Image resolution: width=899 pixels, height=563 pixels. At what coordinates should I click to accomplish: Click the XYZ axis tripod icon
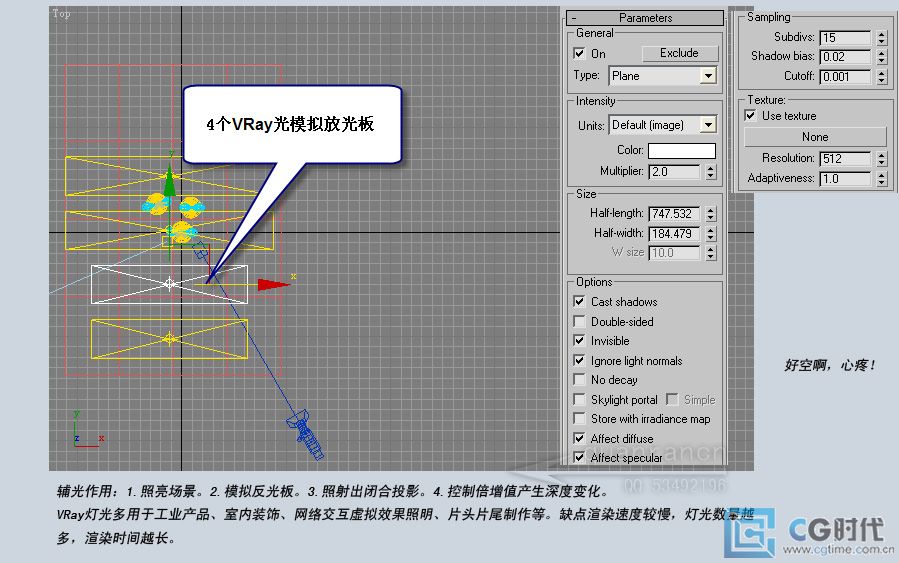tap(88, 428)
